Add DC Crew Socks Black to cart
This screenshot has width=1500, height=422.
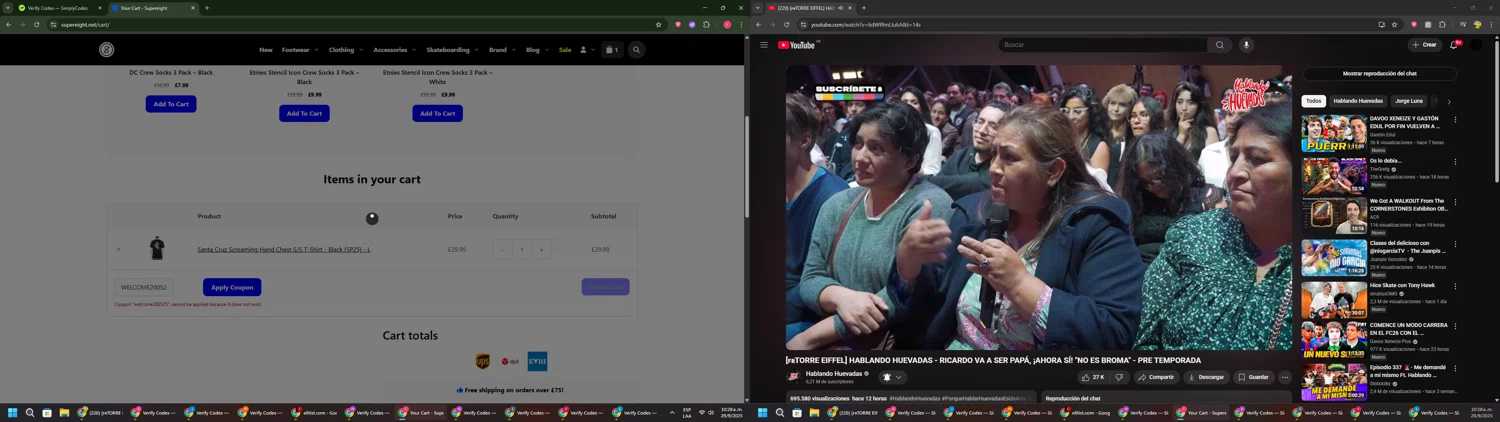point(171,104)
